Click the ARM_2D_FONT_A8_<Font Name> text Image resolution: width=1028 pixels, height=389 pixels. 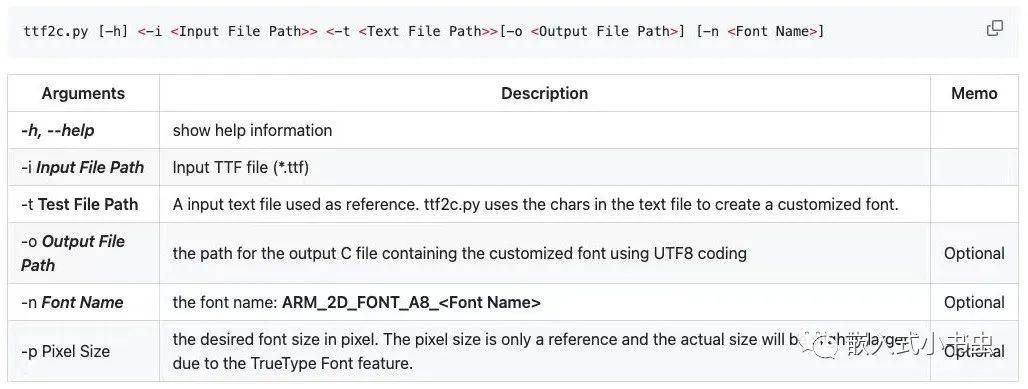pyautogui.click(x=411, y=302)
